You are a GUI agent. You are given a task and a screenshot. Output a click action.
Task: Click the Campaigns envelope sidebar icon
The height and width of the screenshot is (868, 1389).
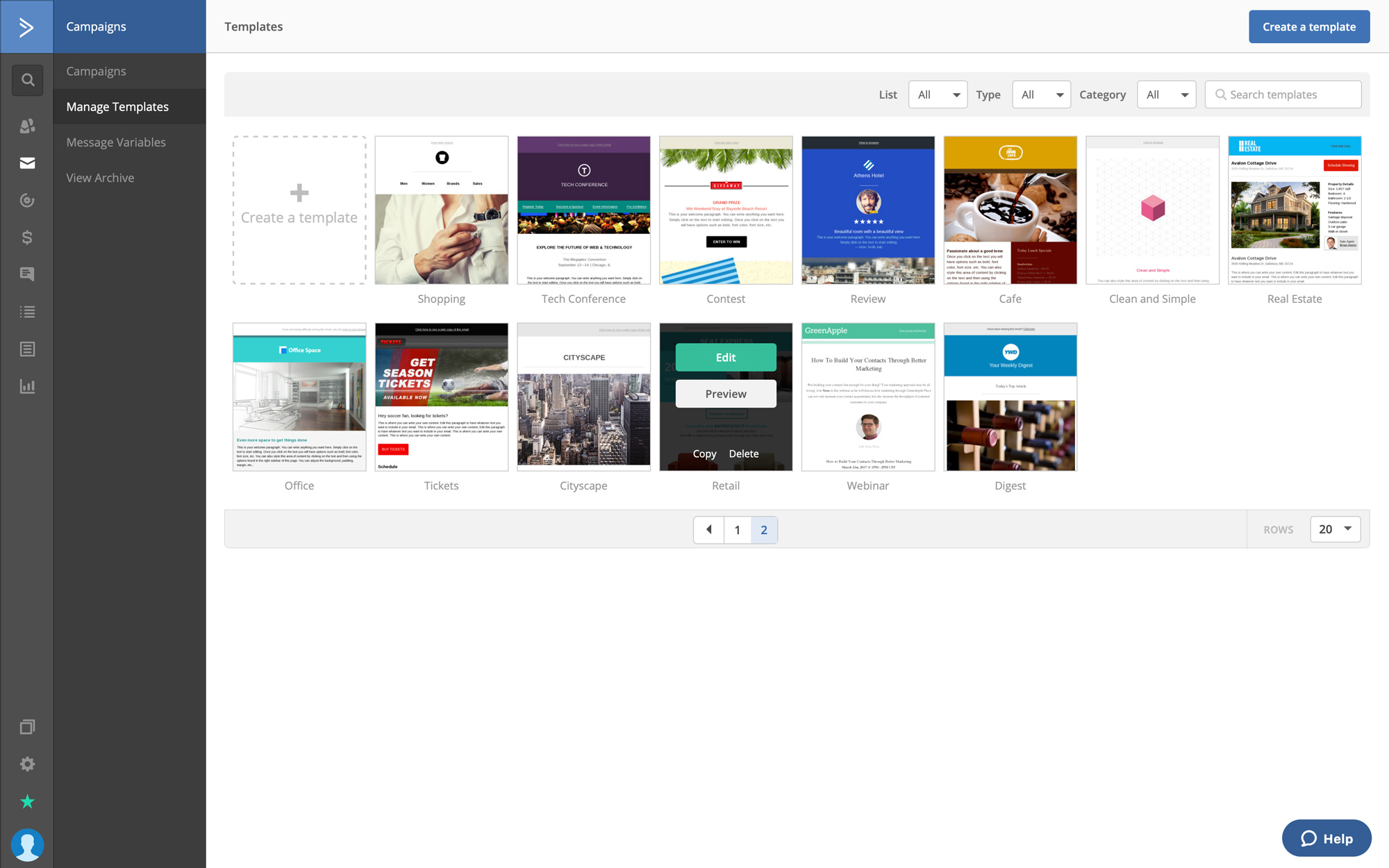27,163
